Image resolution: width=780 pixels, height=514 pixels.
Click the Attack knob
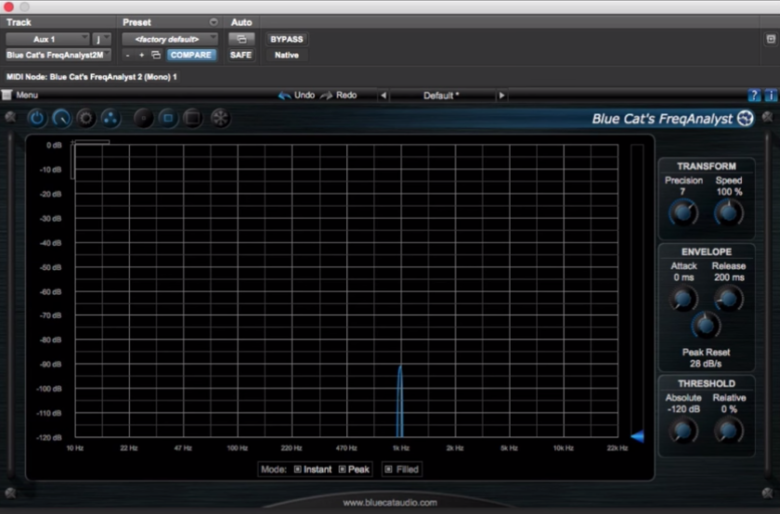pos(683,299)
